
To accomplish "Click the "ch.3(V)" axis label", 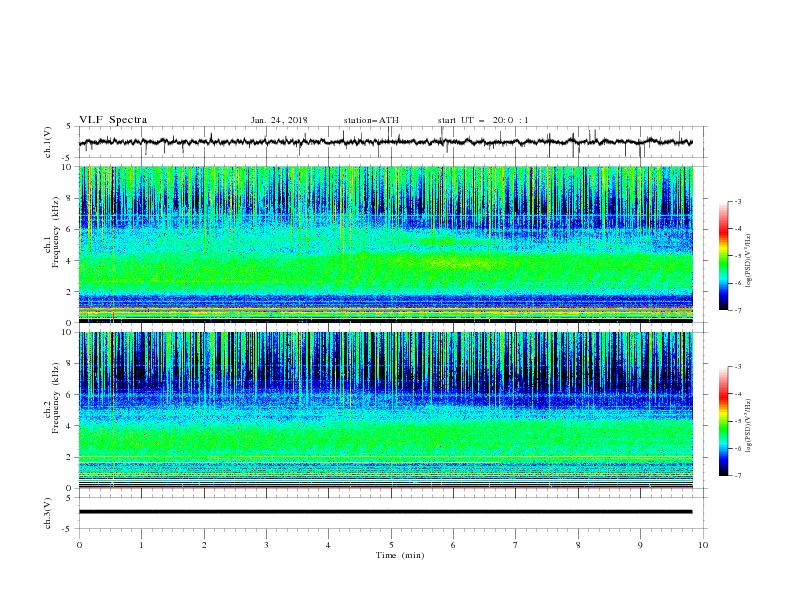I will pos(48,513).
